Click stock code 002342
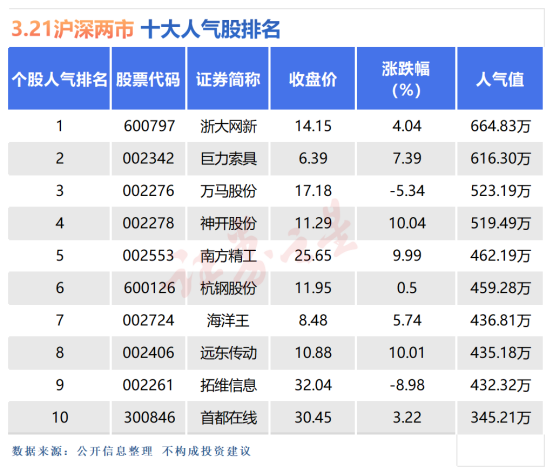Viewport: 553px width, 476px height. [x=148, y=158]
